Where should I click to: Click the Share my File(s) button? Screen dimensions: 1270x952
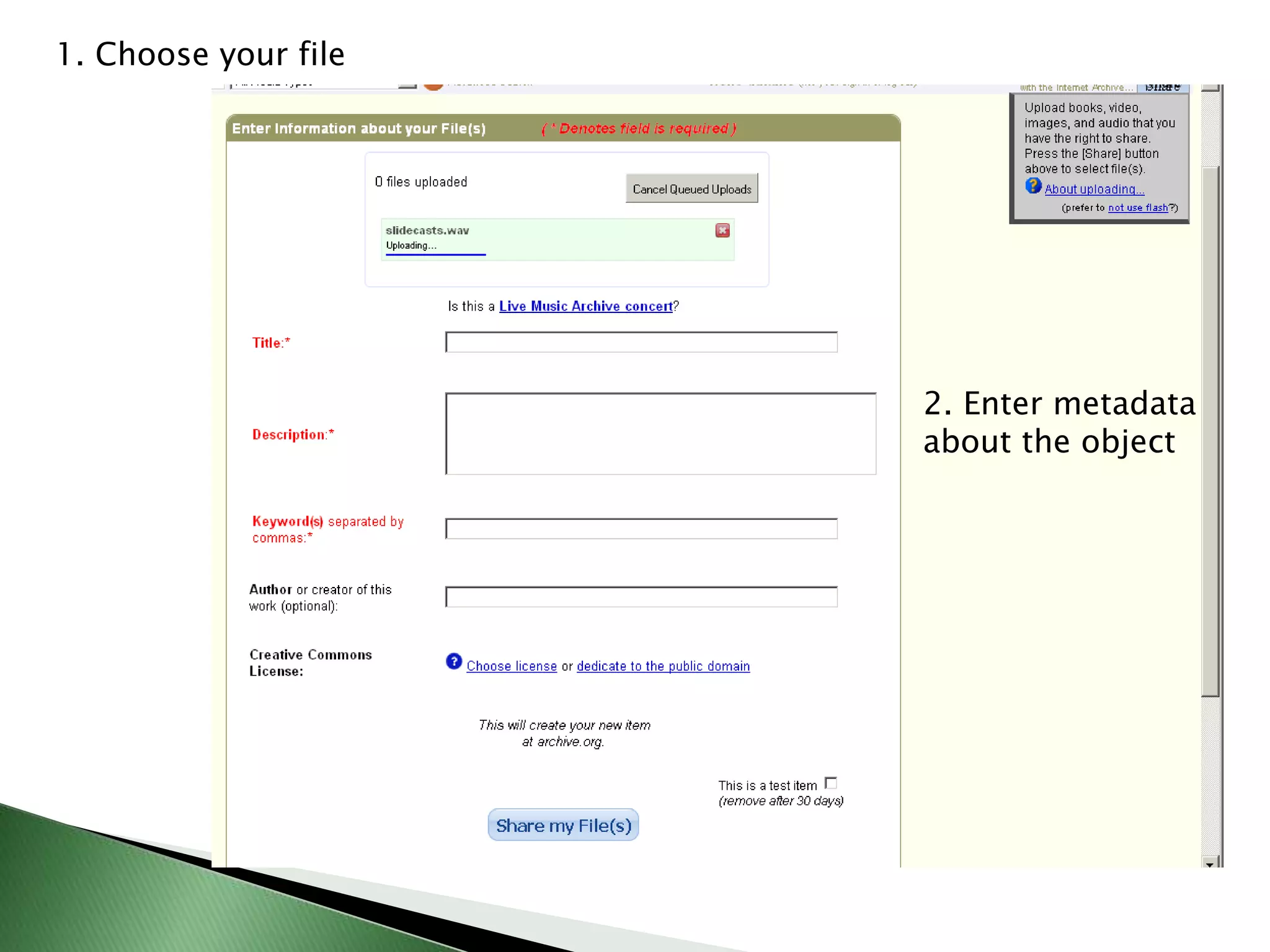(563, 825)
